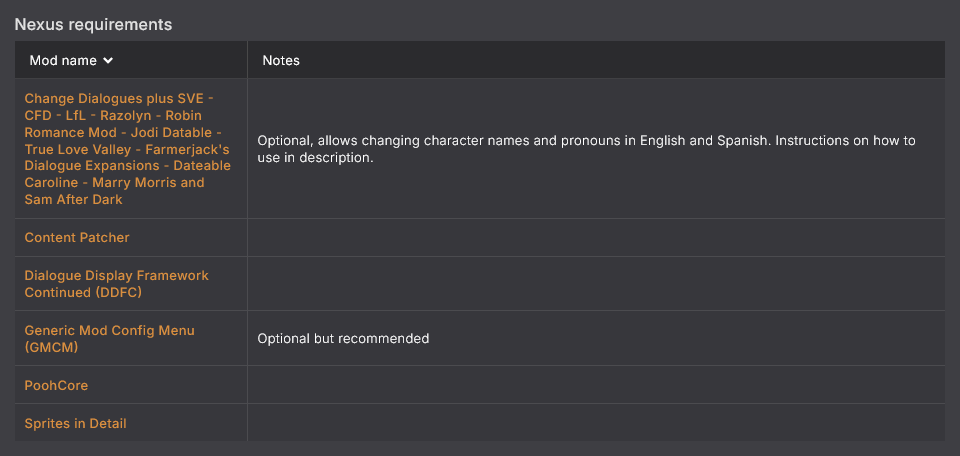Click the Nexus requirements section heading

coord(93,24)
